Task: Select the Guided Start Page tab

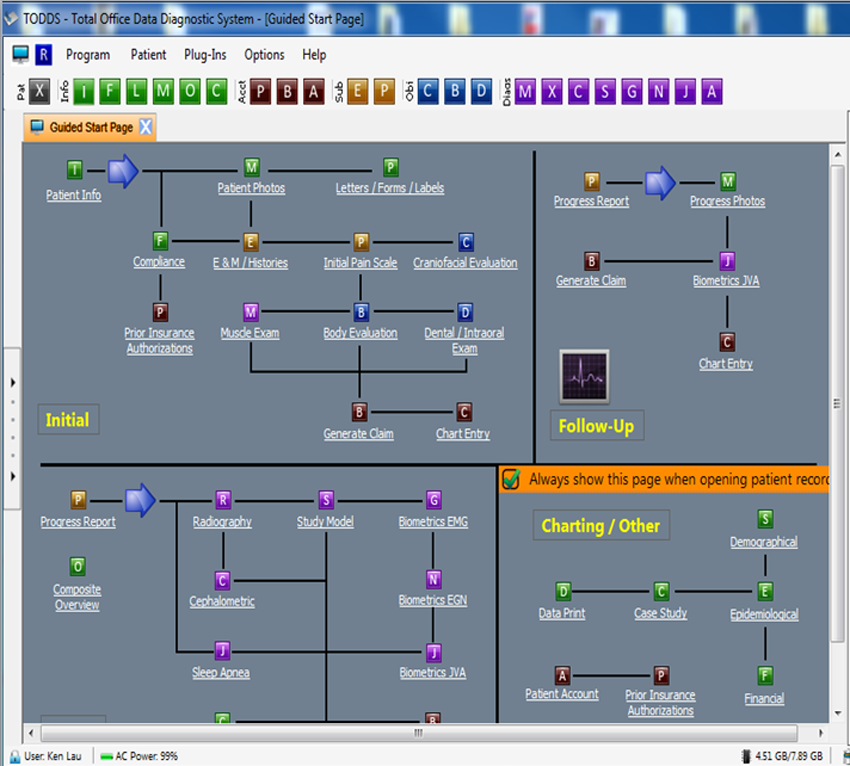Action: pyautogui.click(x=90, y=127)
